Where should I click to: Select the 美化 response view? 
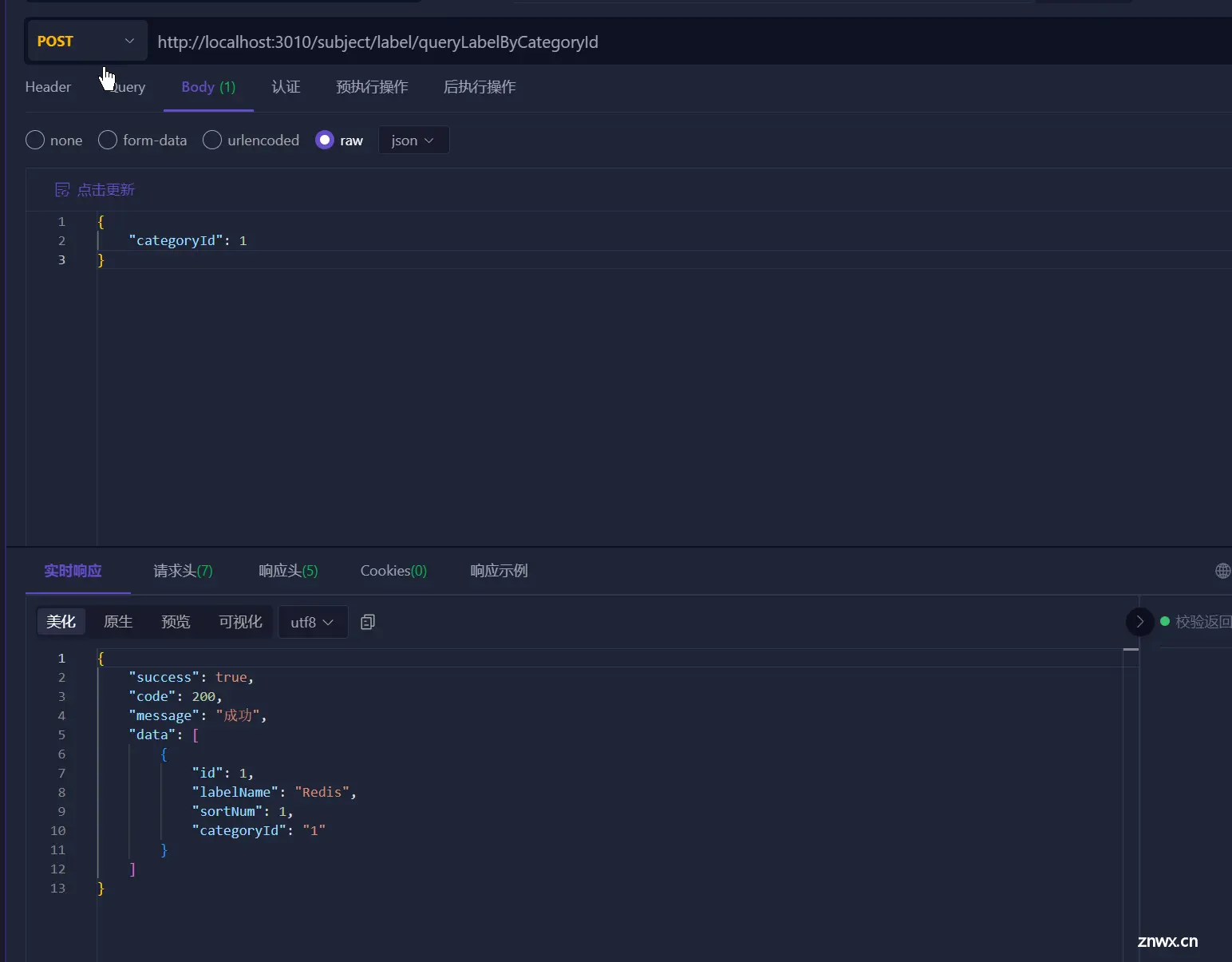[61, 621]
